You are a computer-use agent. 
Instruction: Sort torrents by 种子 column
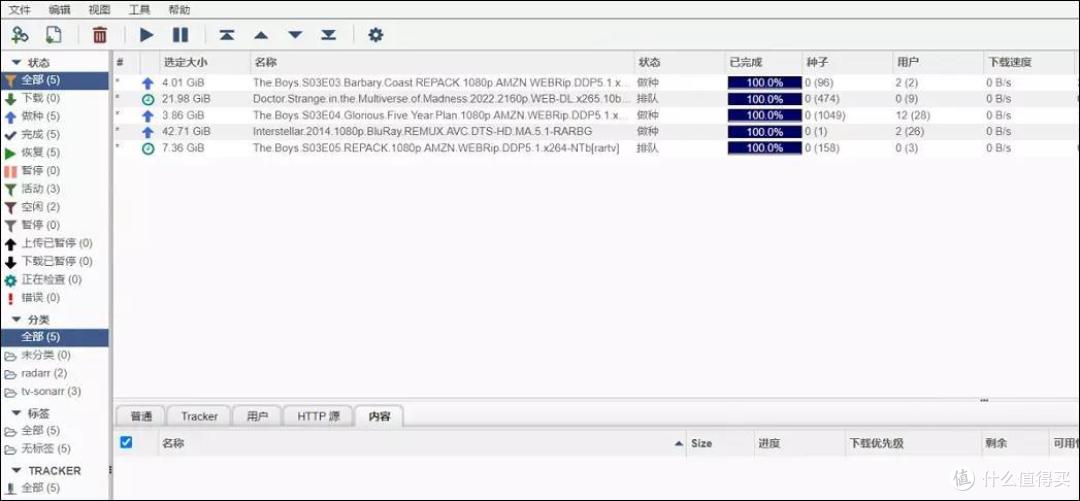pos(847,62)
